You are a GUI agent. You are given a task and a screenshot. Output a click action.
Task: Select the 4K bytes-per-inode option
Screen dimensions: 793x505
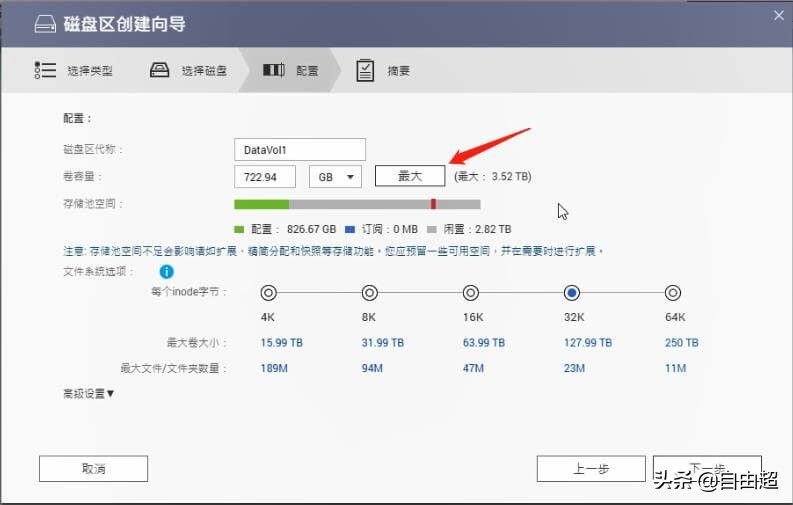[x=268, y=293]
